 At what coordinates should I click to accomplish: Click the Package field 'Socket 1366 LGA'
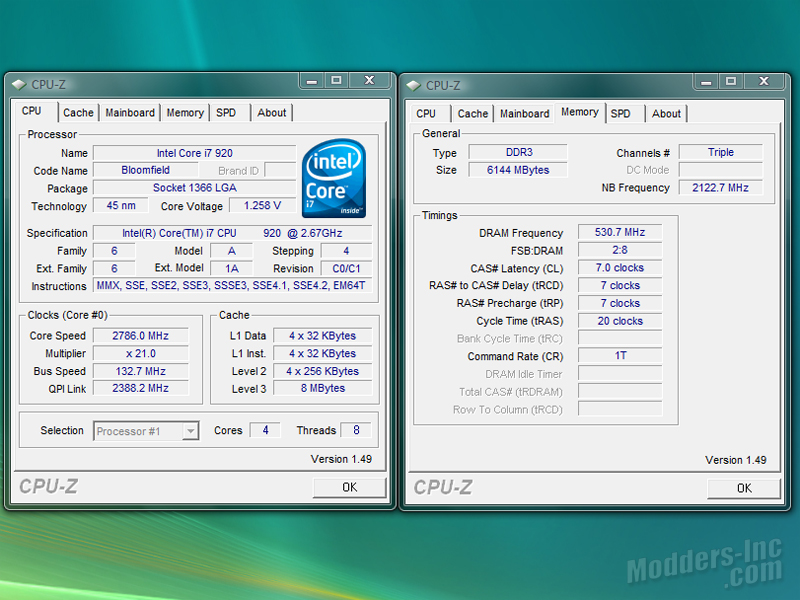click(194, 188)
